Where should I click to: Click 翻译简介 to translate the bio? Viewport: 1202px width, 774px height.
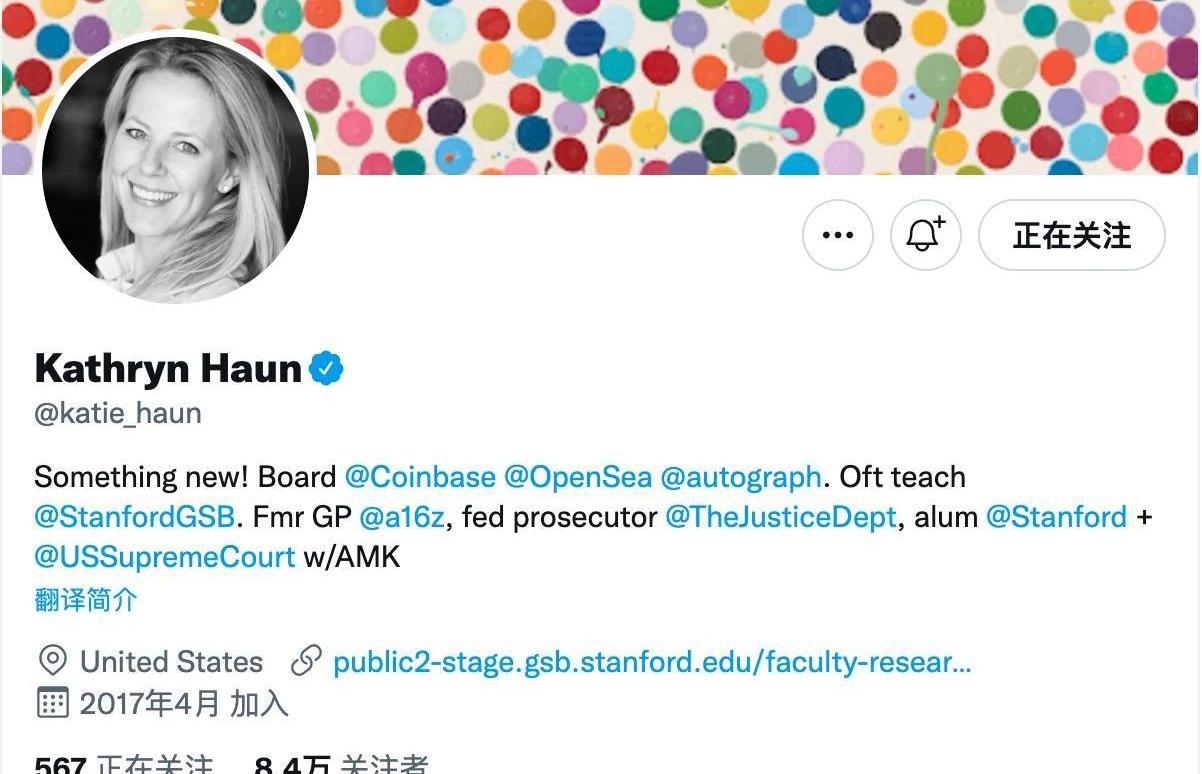(85, 600)
